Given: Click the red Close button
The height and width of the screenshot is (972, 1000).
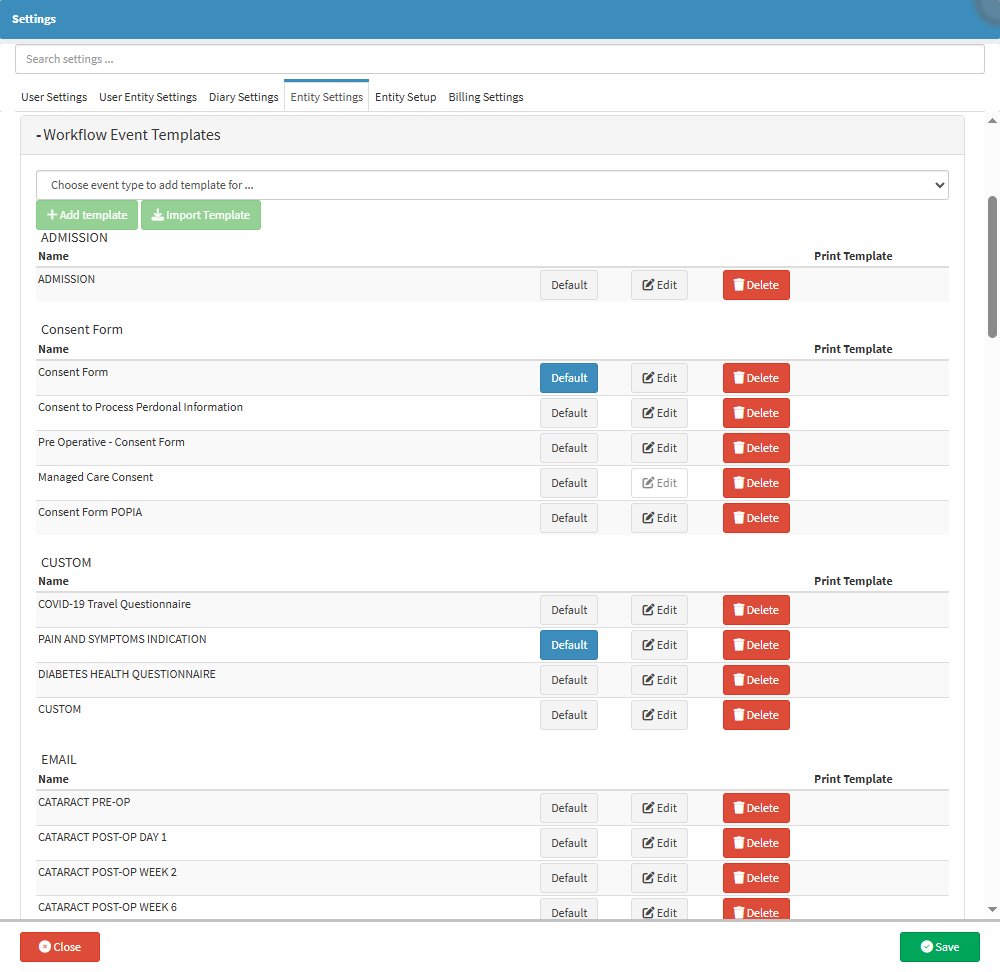Looking at the screenshot, I should [60, 947].
